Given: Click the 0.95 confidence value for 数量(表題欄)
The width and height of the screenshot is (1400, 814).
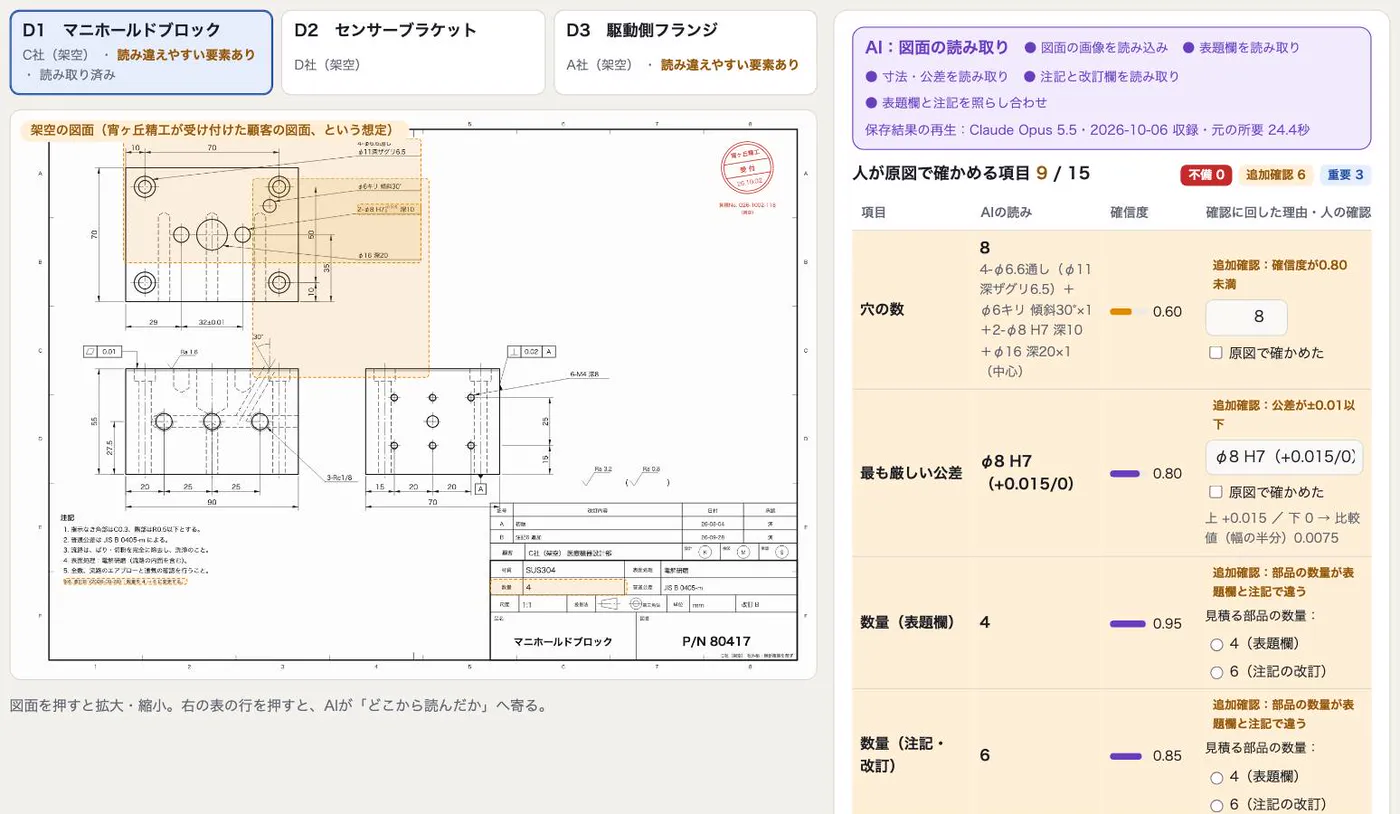Looking at the screenshot, I should 1167,623.
